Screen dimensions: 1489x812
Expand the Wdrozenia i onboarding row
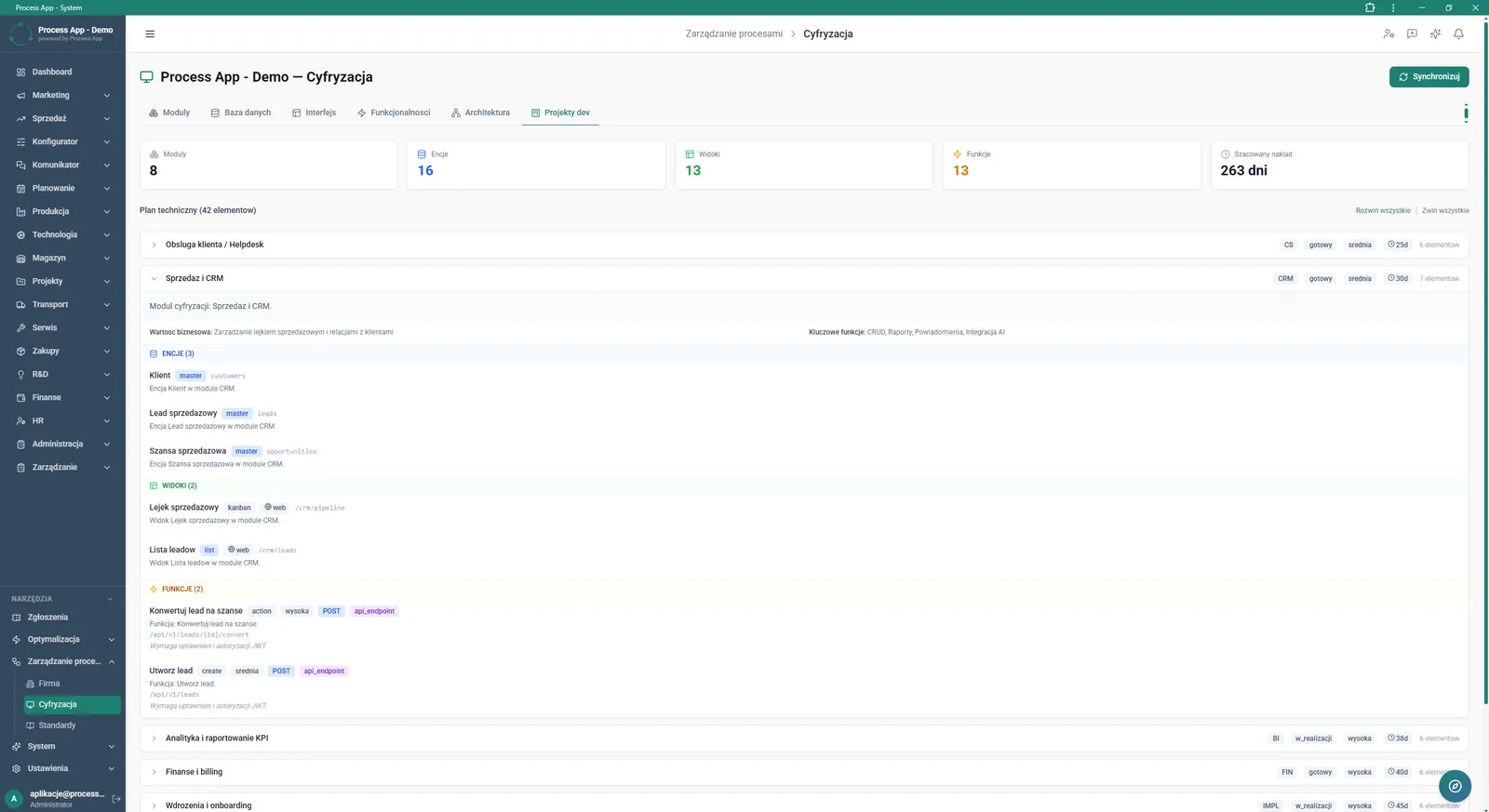pos(154,805)
